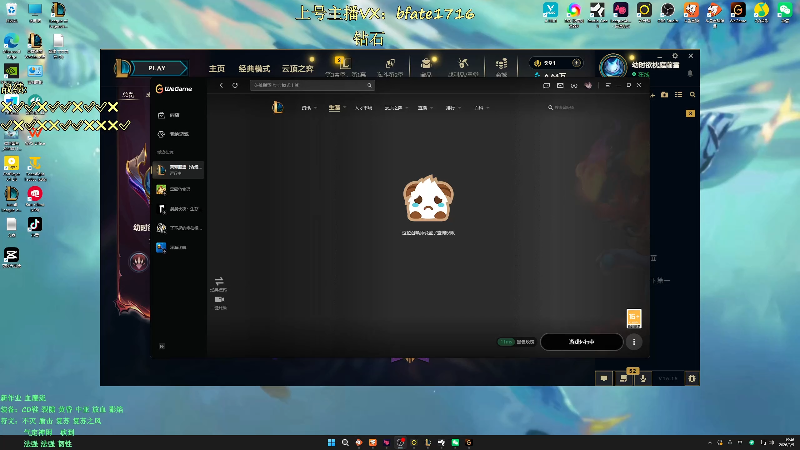Select the blue-icon game in WeGame list
The image size is (800, 450).
tap(179, 247)
